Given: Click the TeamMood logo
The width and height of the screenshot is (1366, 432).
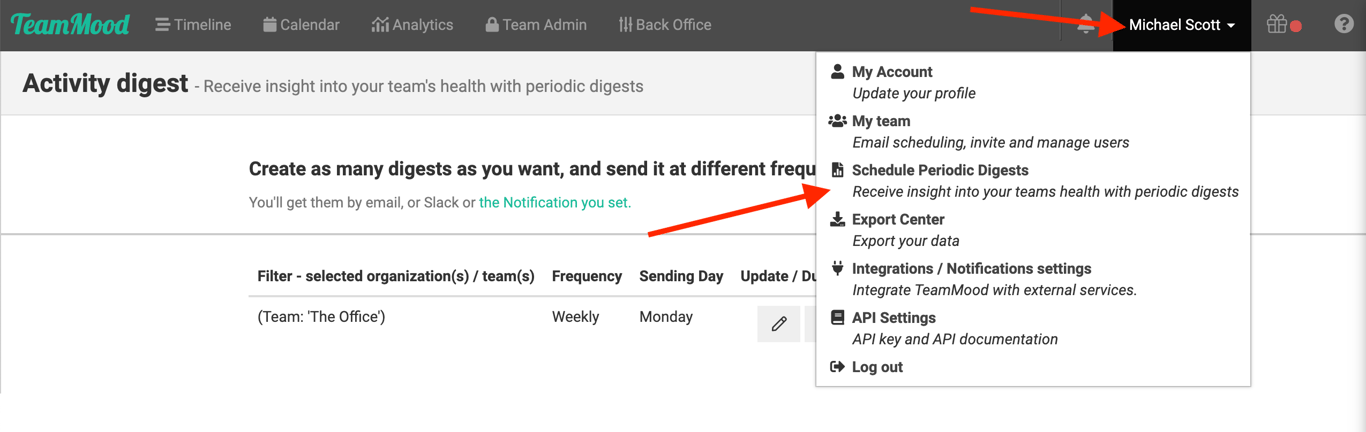Looking at the screenshot, I should coord(70,24).
